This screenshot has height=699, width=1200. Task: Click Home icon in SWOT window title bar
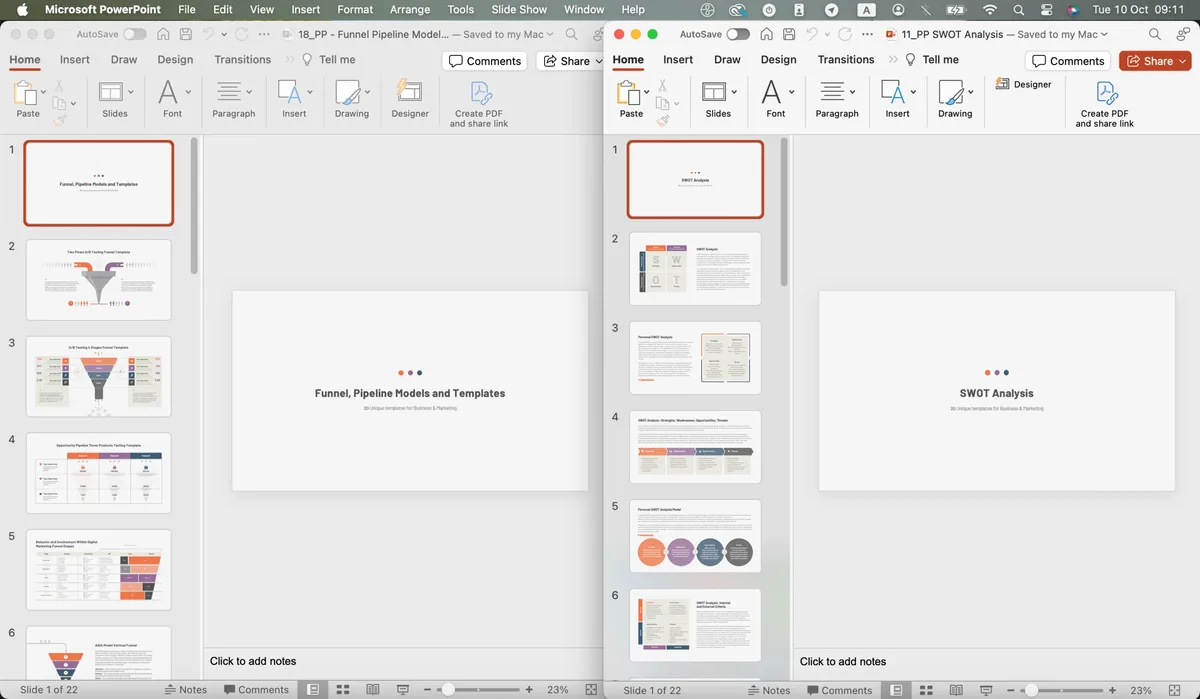click(x=766, y=34)
